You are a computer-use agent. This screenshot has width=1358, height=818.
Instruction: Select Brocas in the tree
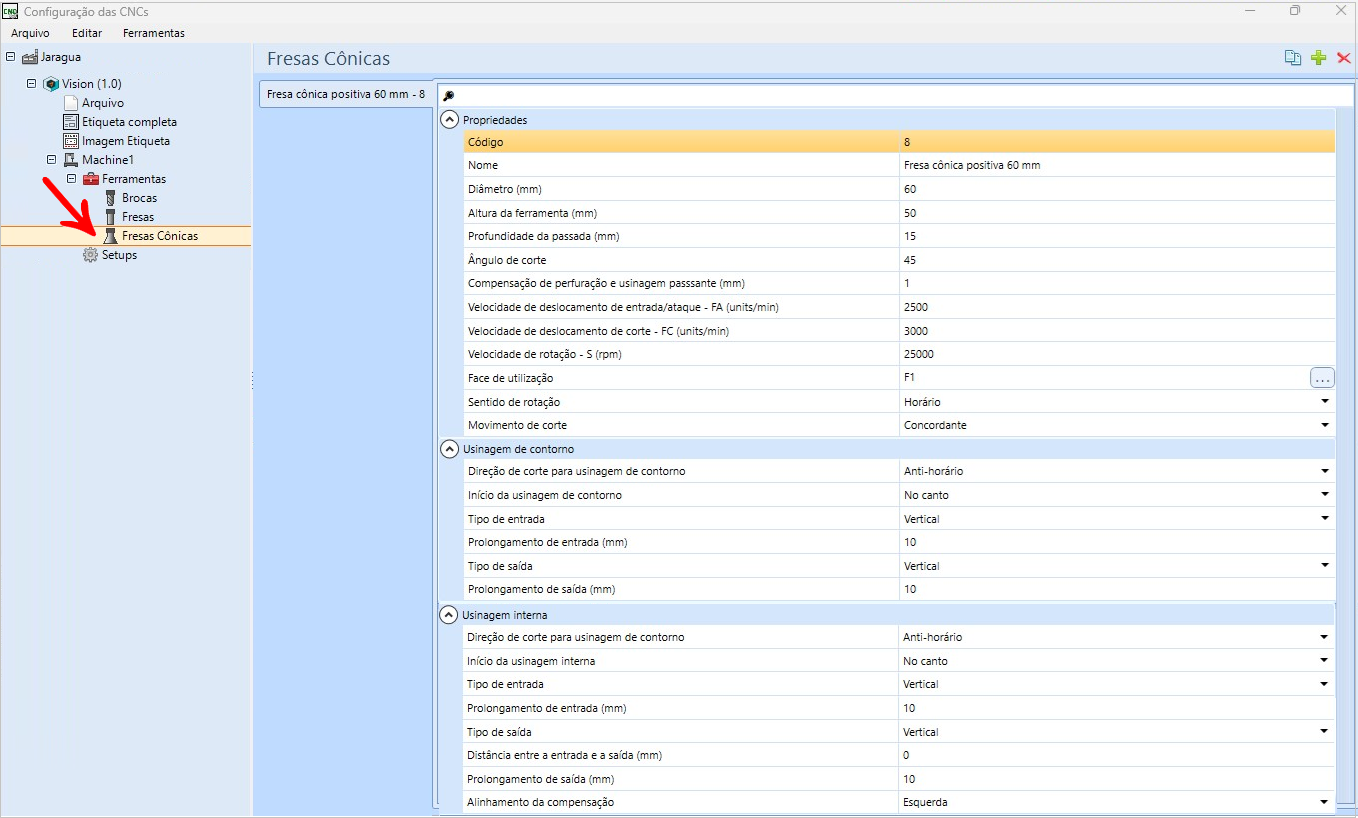pyautogui.click(x=140, y=198)
